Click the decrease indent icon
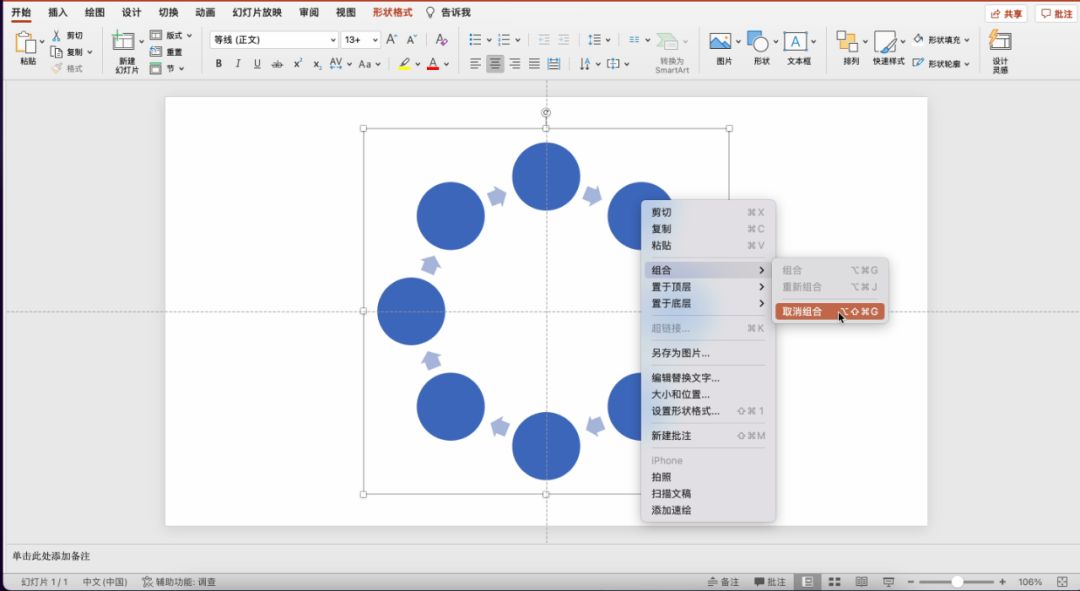Viewport: 1080px width, 591px height. [x=544, y=40]
